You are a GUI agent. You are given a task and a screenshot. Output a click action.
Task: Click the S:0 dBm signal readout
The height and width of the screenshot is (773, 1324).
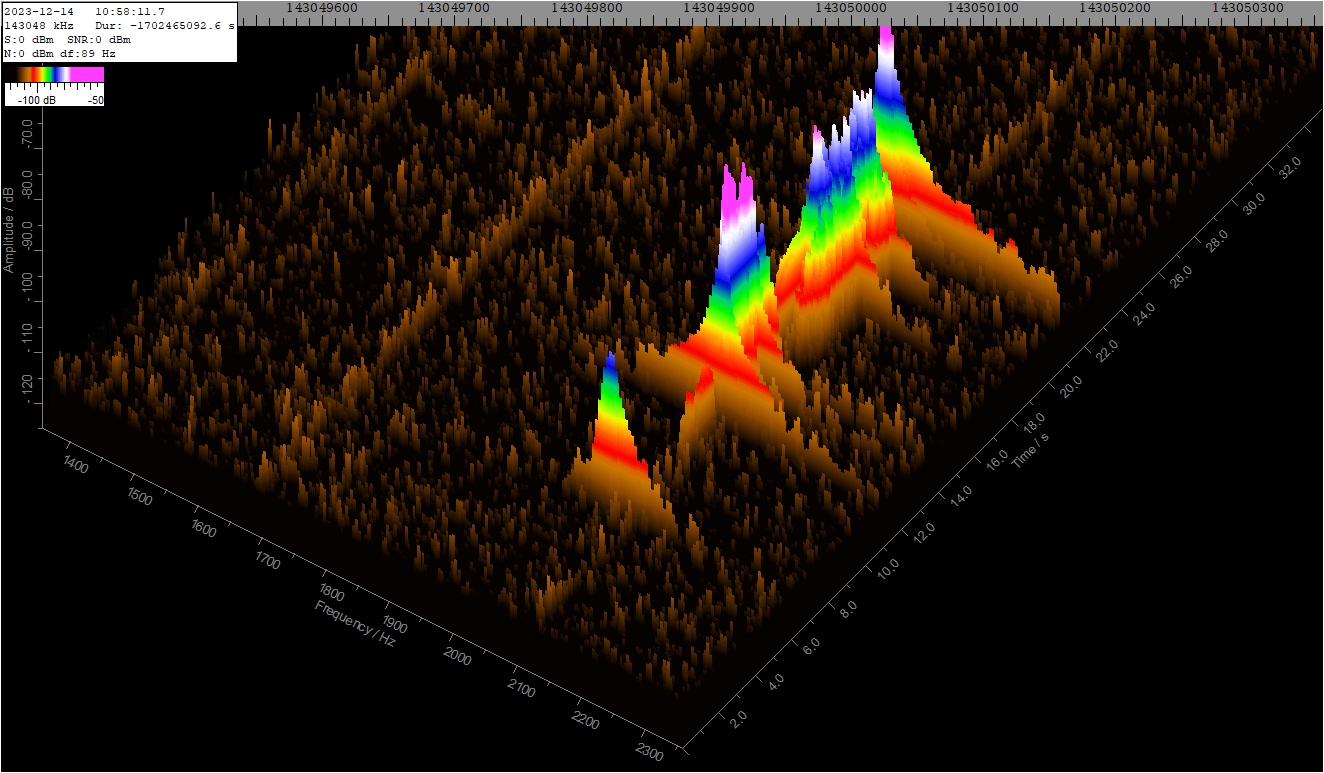point(29,39)
